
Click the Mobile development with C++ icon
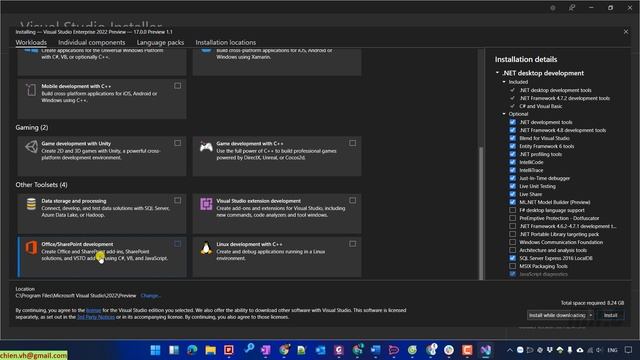click(31, 89)
